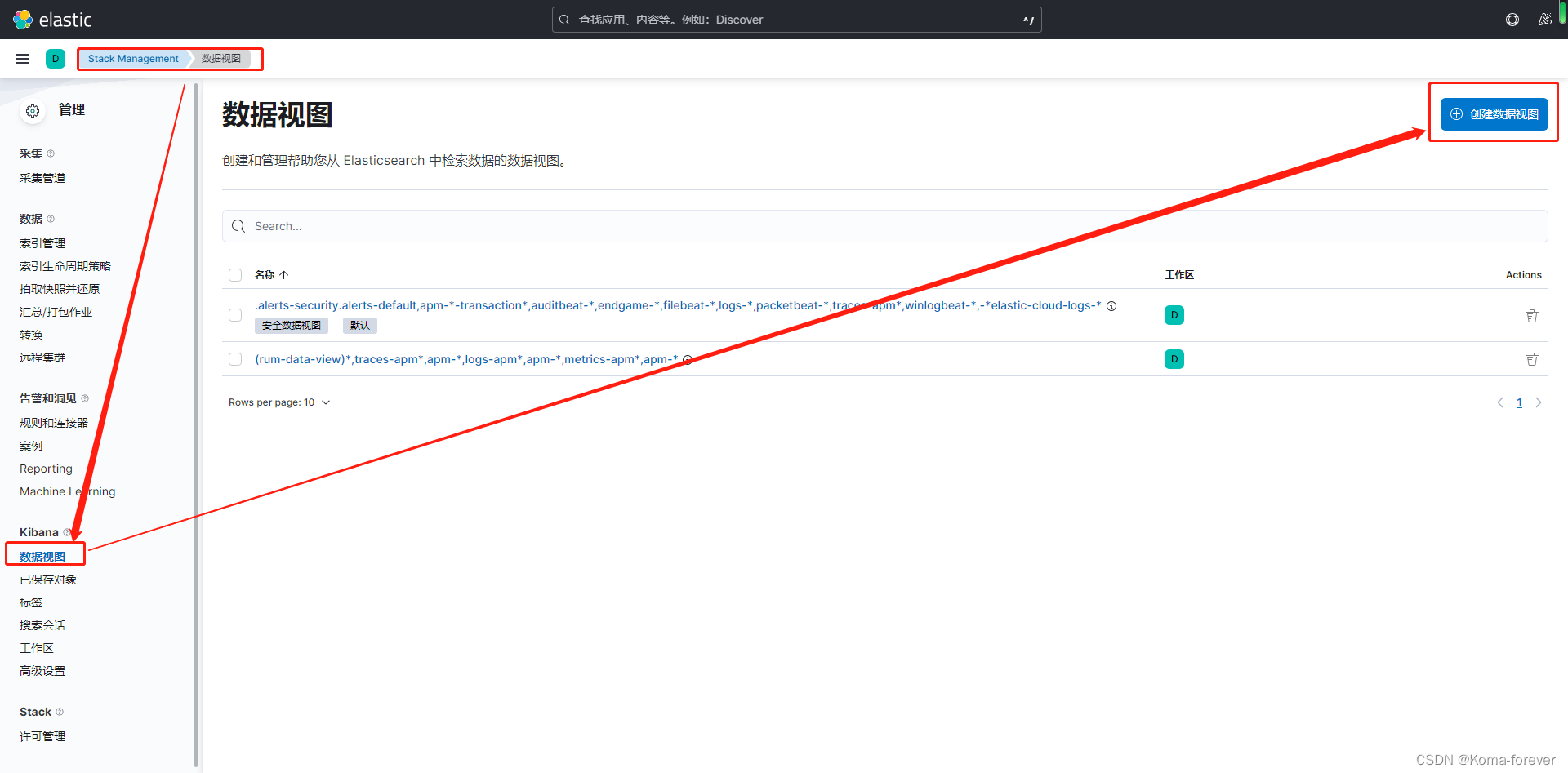Click Stack Management breadcrumb
Screen dimensions: 1568x773
(133, 59)
